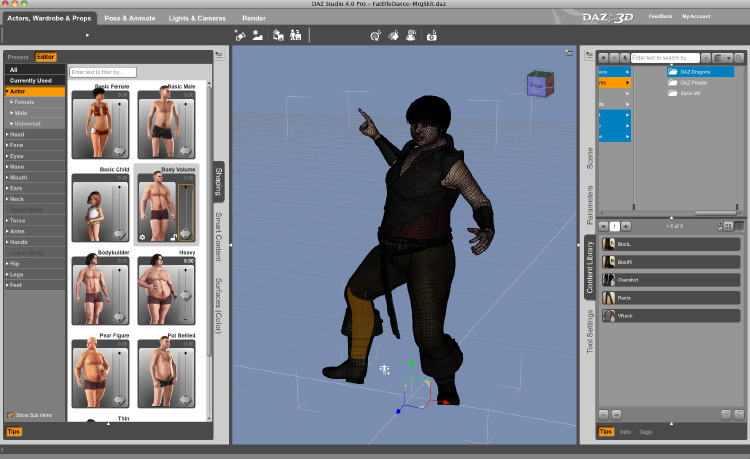
Task: Click the Feedback link
Action: click(660, 16)
